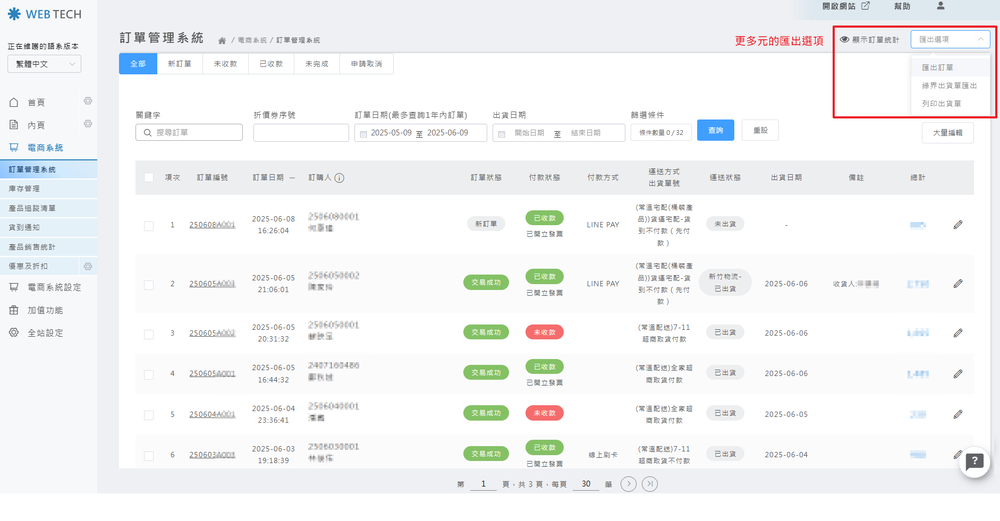1000x521 pixels.
Task: Open 內頁 settings gear icon
Action: 88,124
